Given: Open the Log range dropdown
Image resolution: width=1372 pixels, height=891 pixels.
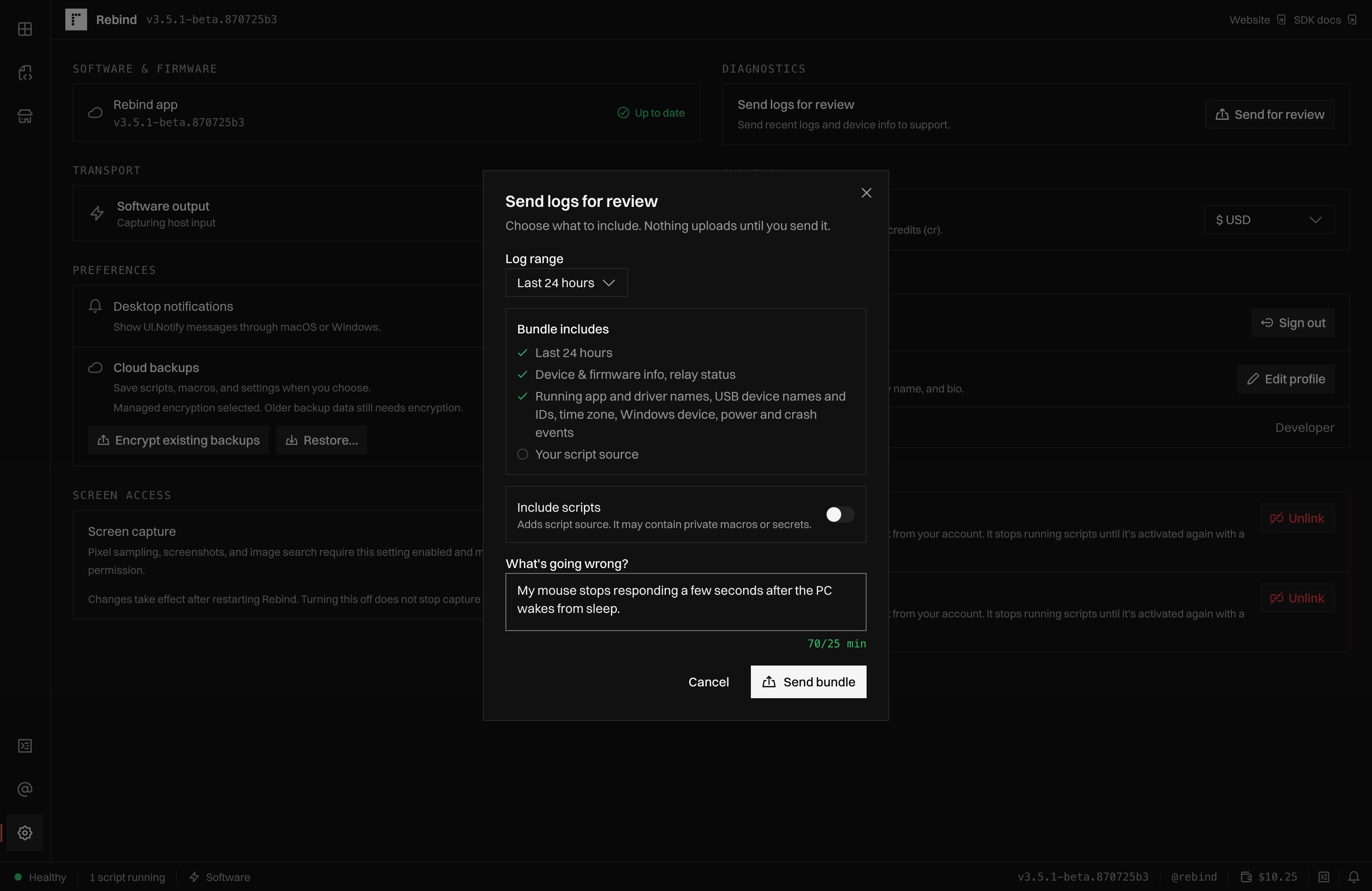Looking at the screenshot, I should 566,283.
